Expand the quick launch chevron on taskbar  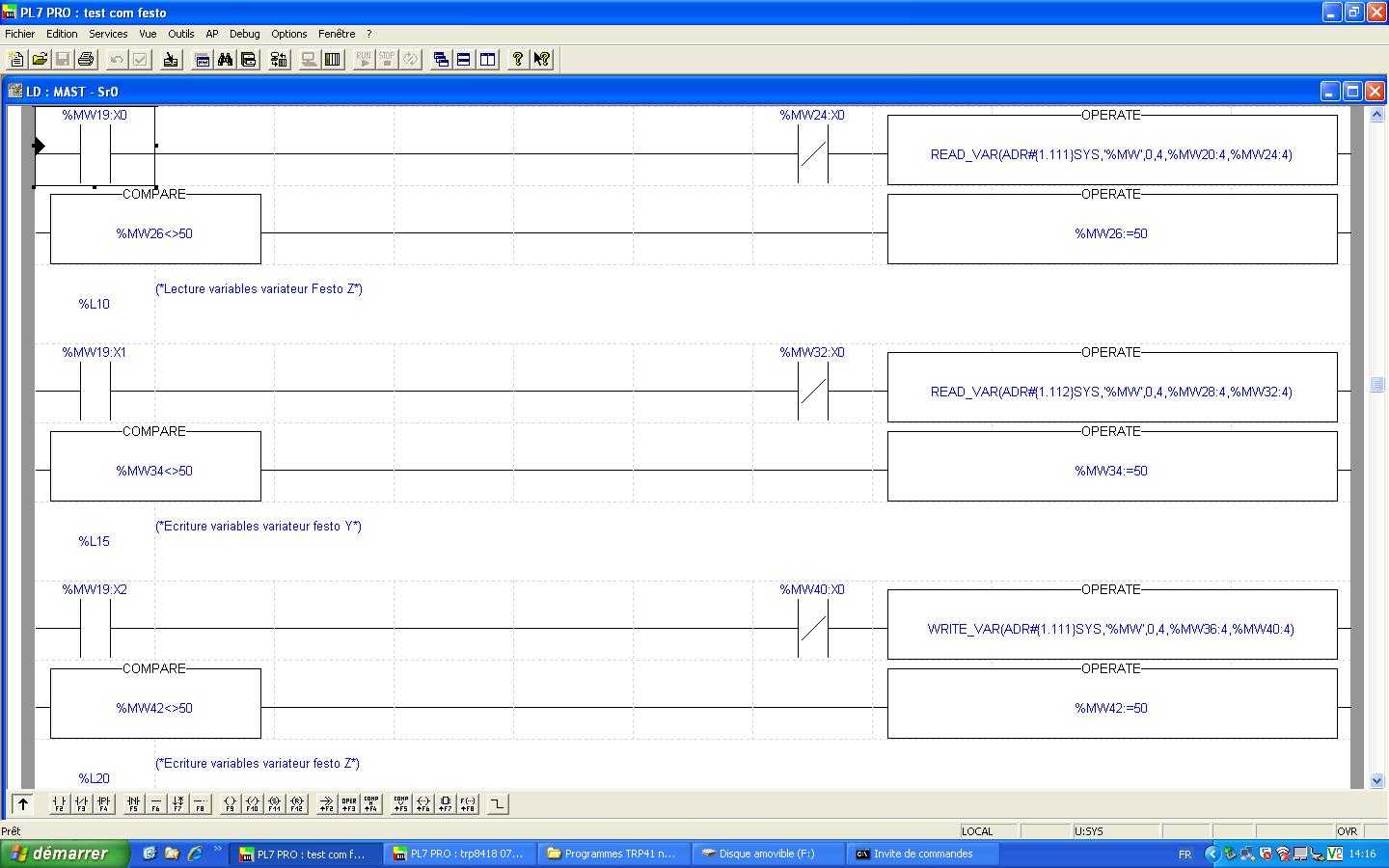coord(218,851)
